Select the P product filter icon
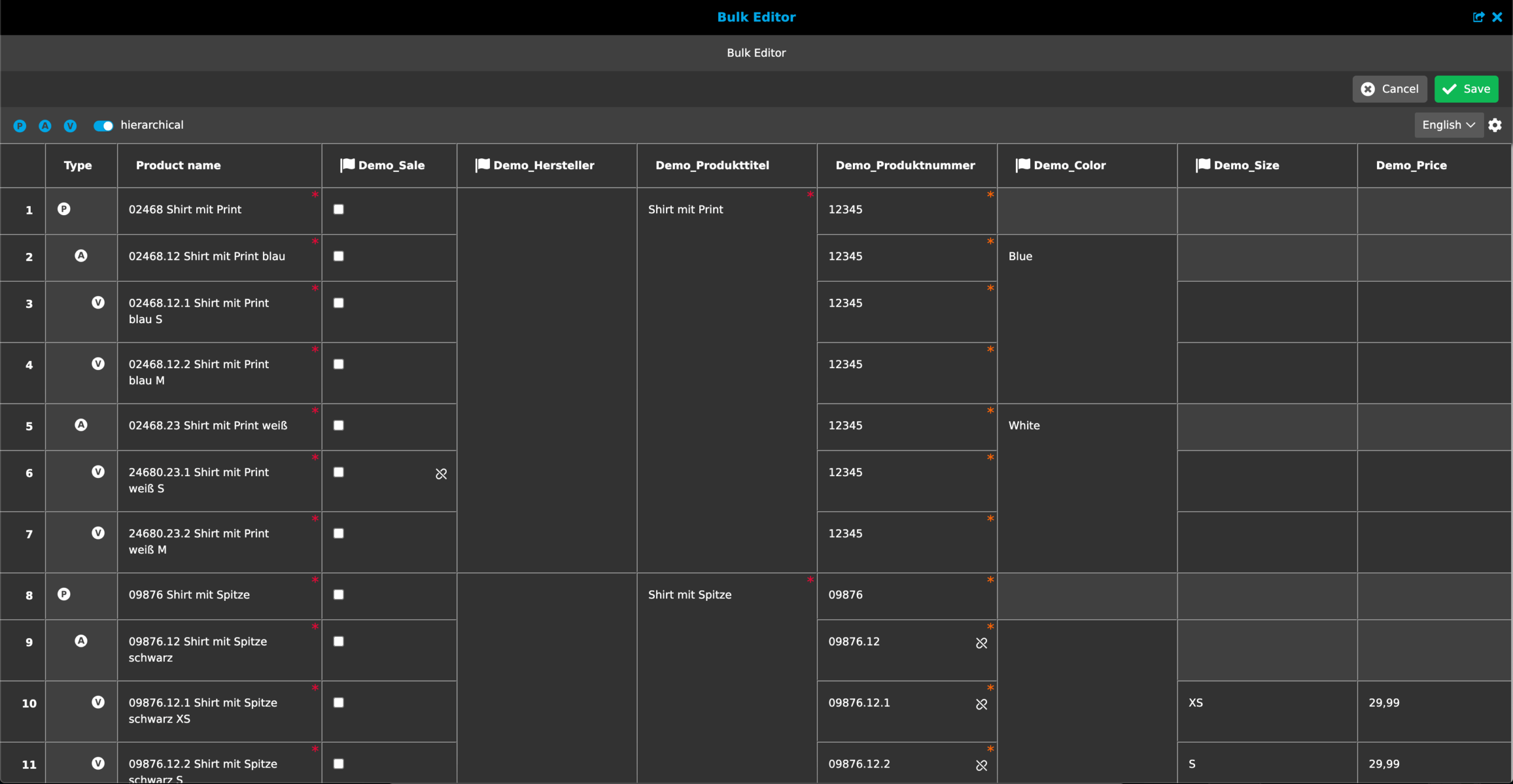 20,125
